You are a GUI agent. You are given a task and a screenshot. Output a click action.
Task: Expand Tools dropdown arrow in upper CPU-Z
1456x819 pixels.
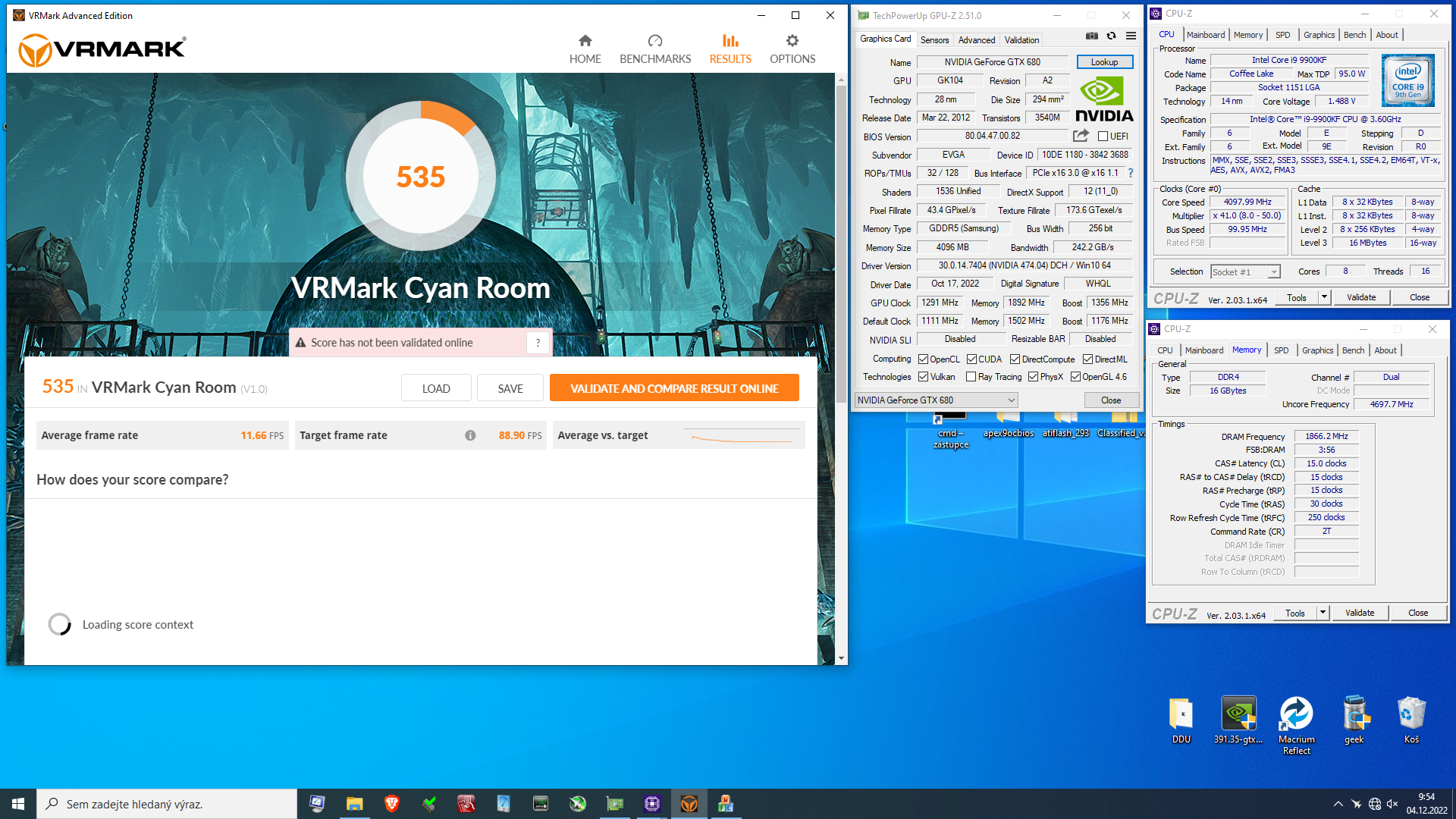1324,297
